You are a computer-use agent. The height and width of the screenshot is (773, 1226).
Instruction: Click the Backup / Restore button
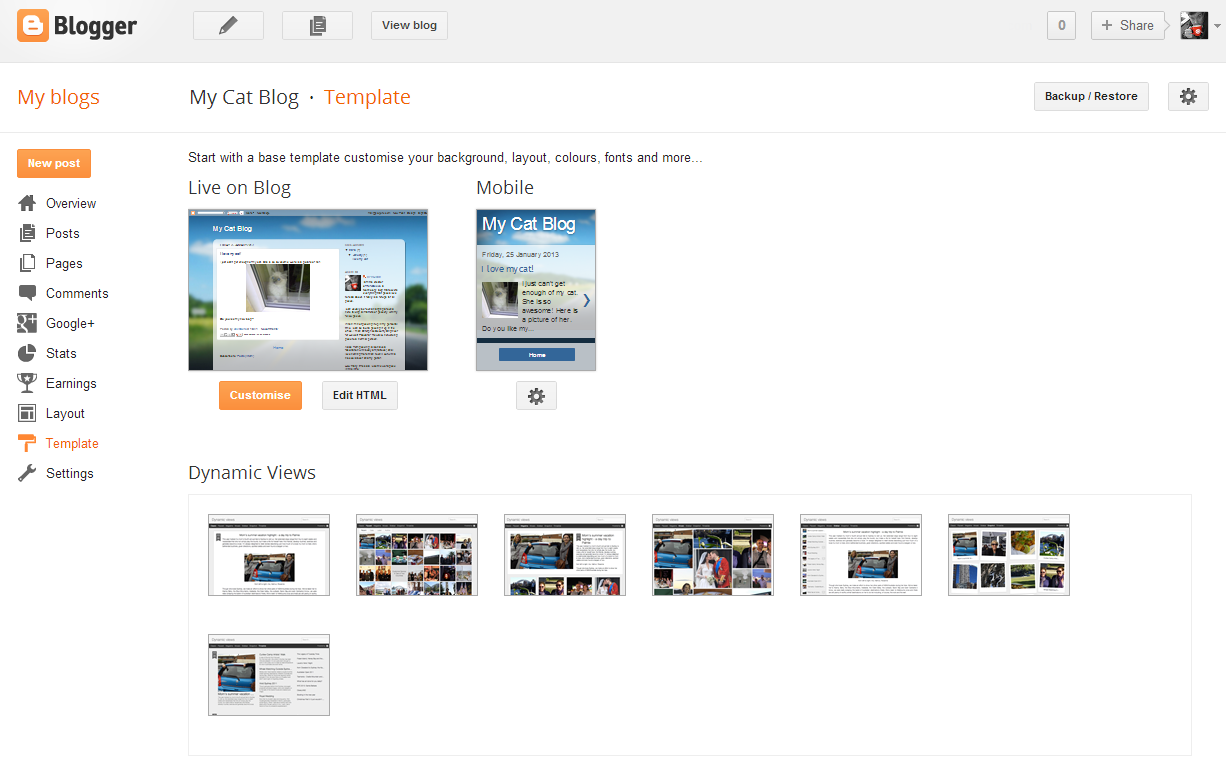(x=1091, y=97)
